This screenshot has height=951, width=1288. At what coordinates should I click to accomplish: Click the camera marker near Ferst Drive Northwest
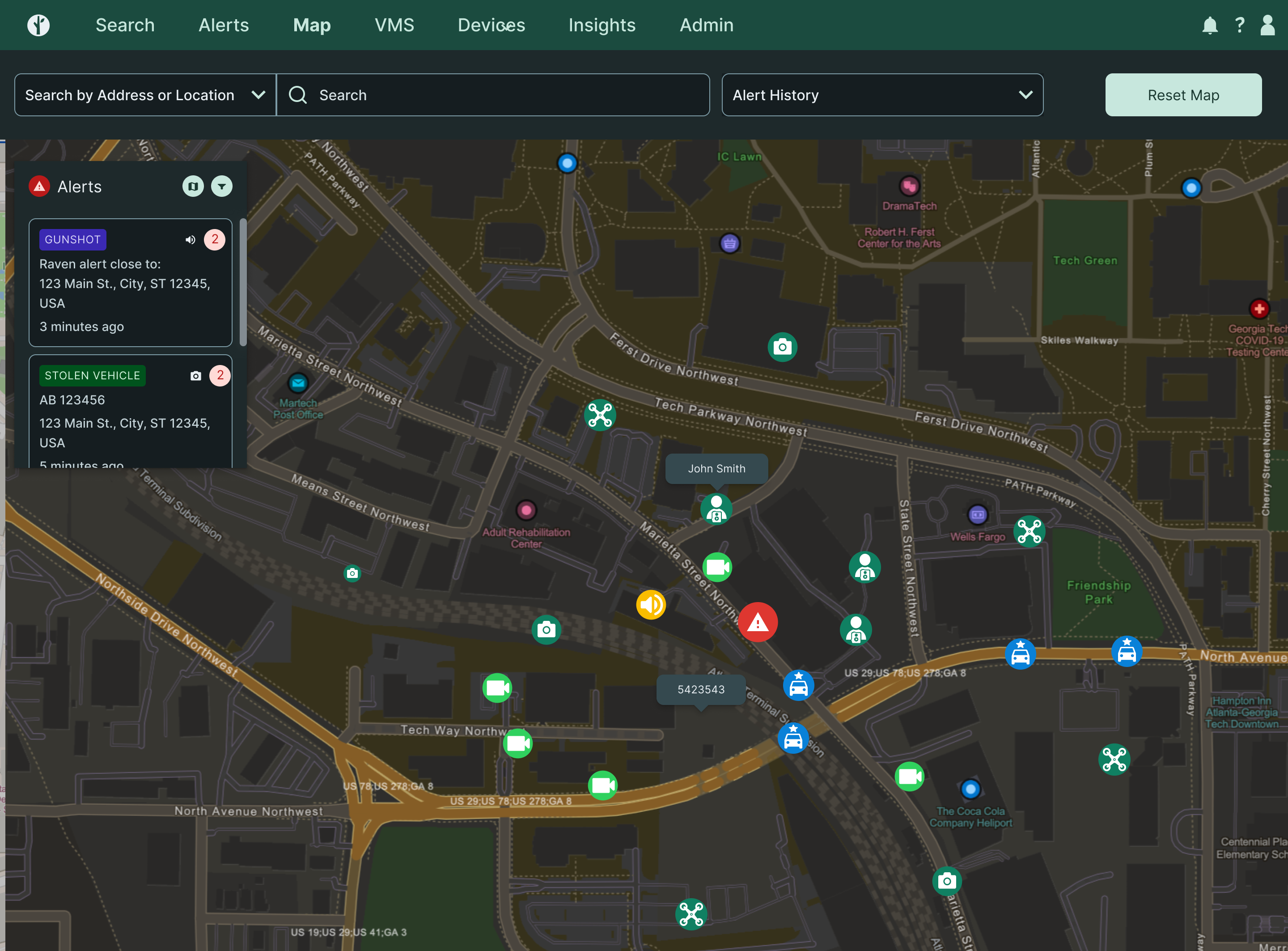(782, 347)
